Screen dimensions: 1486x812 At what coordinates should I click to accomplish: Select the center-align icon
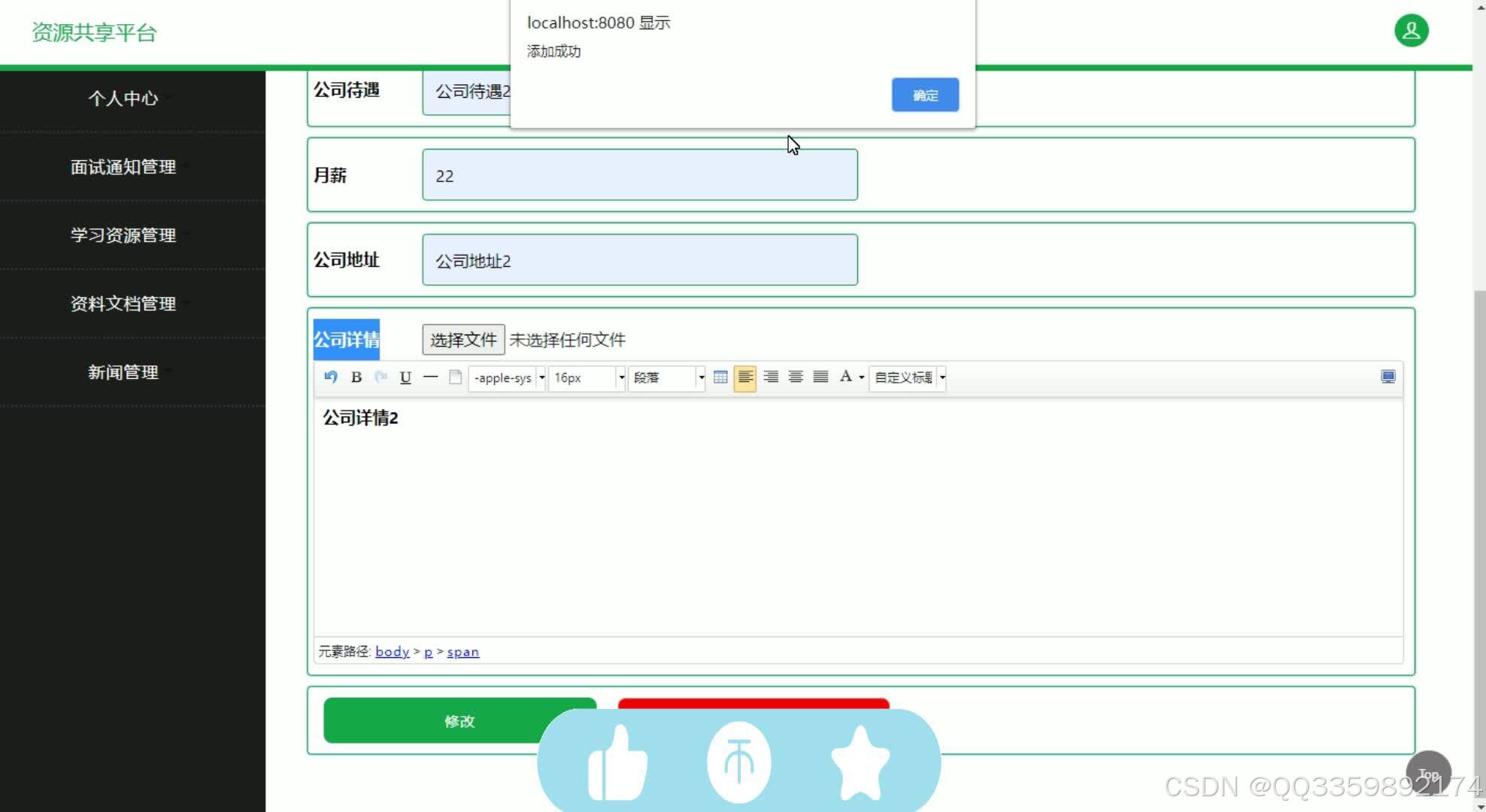(x=796, y=377)
